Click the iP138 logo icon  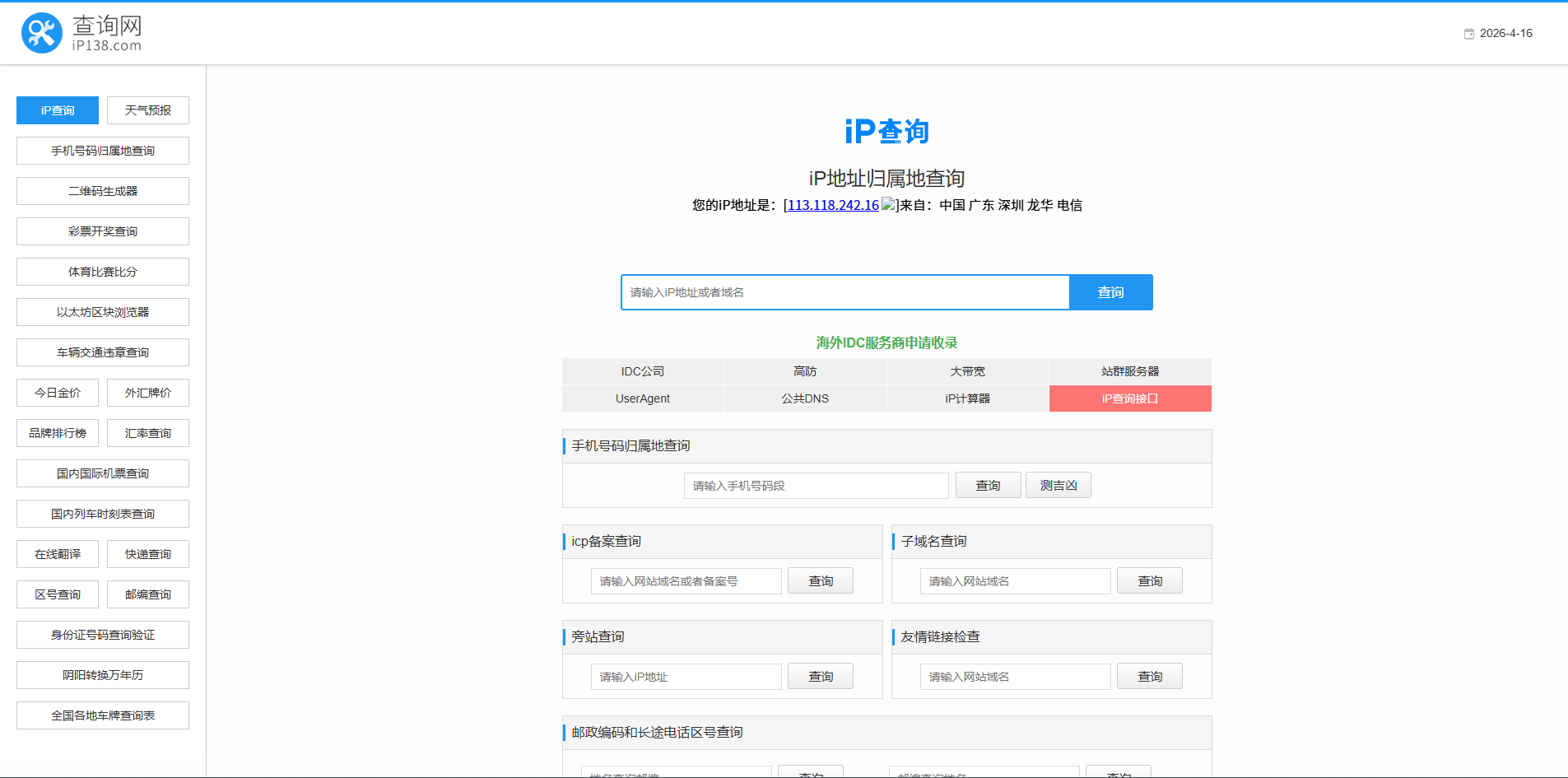click(x=41, y=33)
